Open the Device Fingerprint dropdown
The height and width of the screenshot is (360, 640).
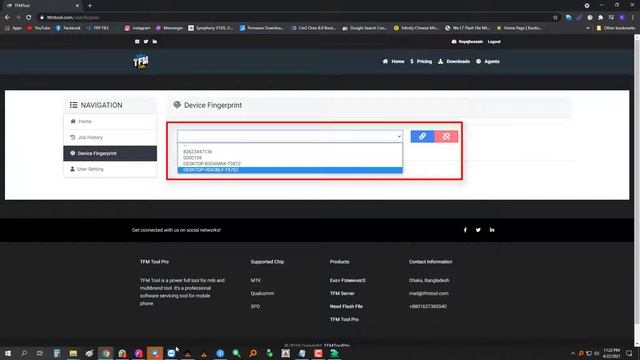point(290,136)
